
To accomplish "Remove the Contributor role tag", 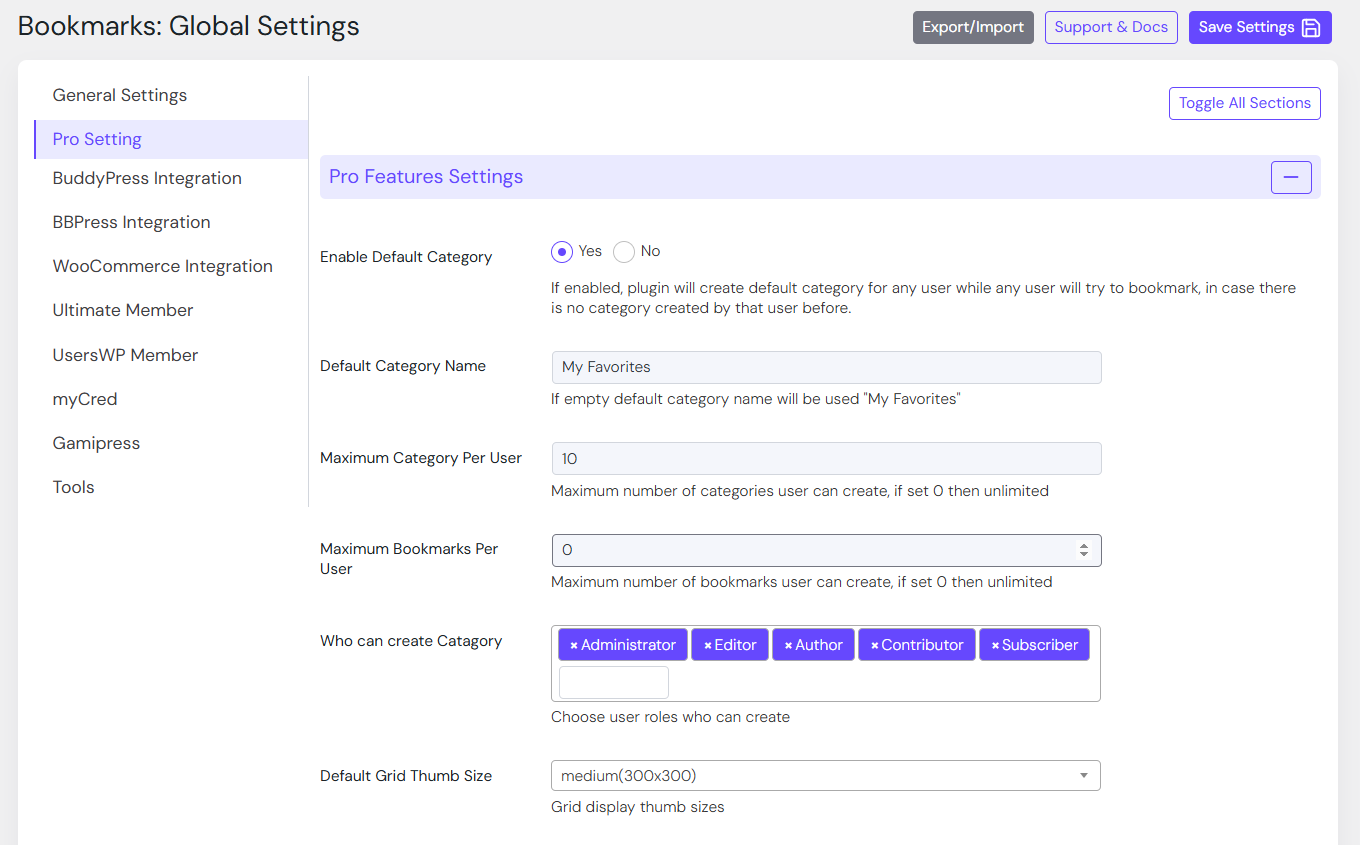I will pos(874,646).
